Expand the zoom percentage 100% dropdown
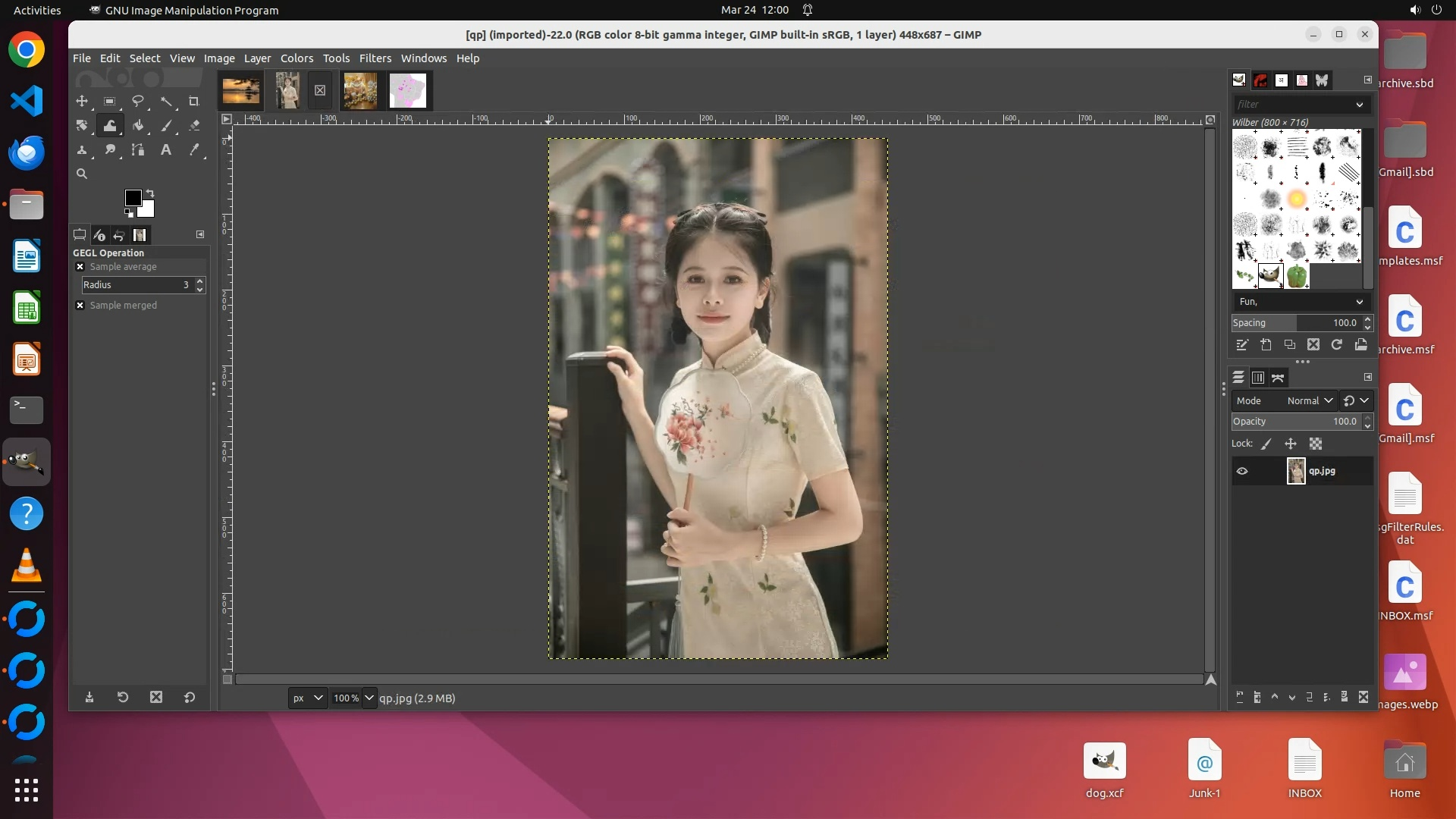This screenshot has height=819, width=1456. pyautogui.click(x=369, y=698)
